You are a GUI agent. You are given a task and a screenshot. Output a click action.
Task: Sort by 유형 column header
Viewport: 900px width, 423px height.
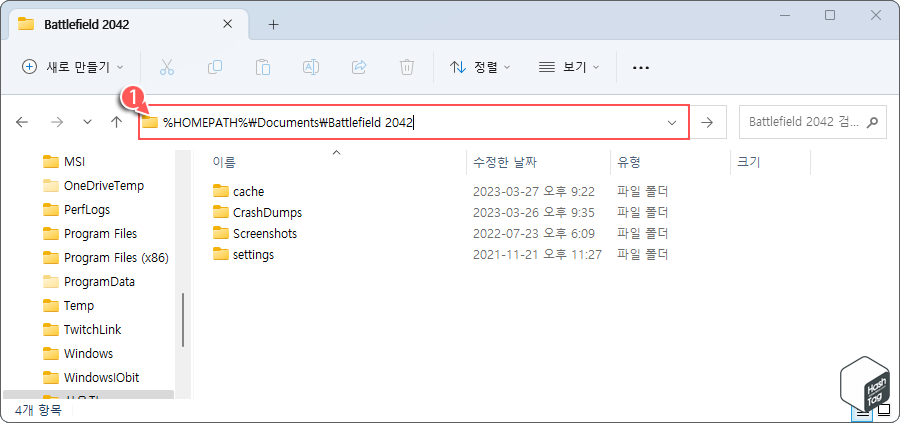tap(629, 162)
